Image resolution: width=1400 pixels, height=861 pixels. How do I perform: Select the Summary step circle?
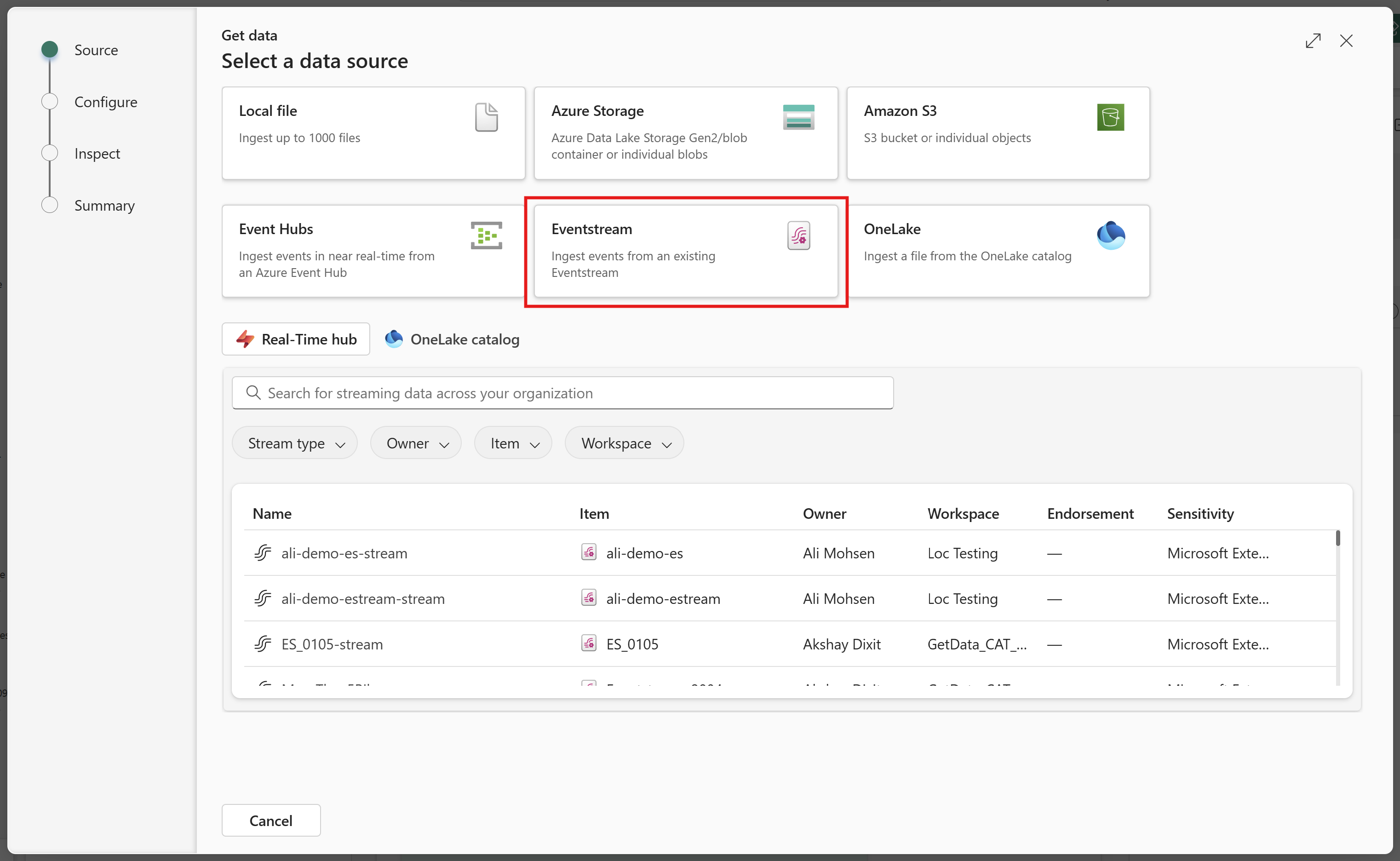click(x=50, y=205)
